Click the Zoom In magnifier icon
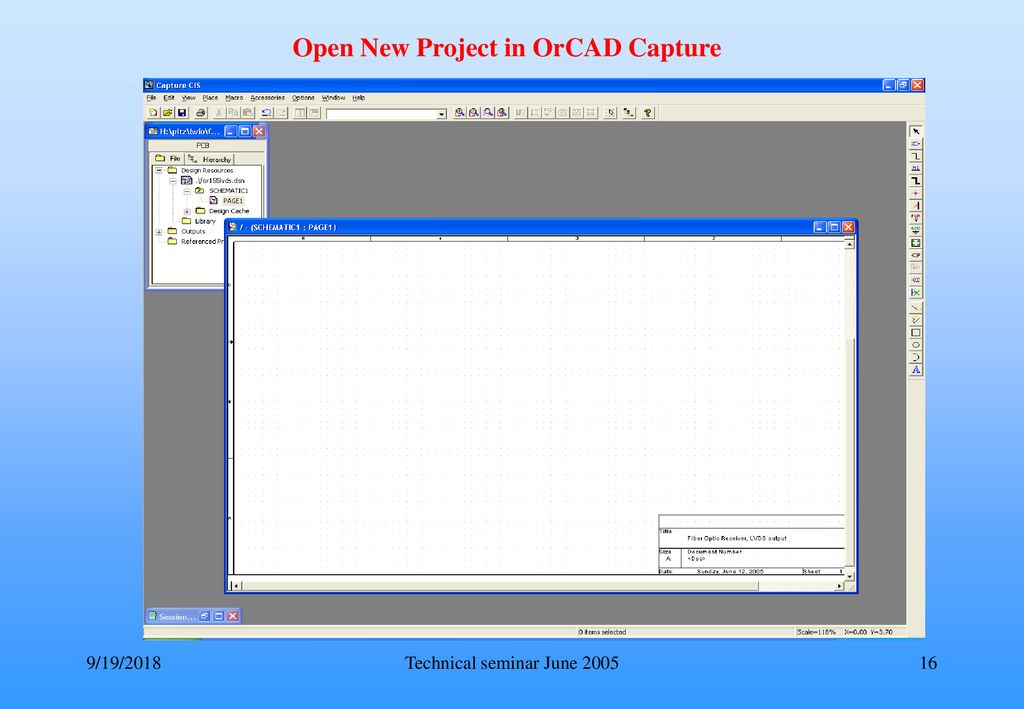Image resolution: width=1024 pixels, height=709 pixels. 460,113
